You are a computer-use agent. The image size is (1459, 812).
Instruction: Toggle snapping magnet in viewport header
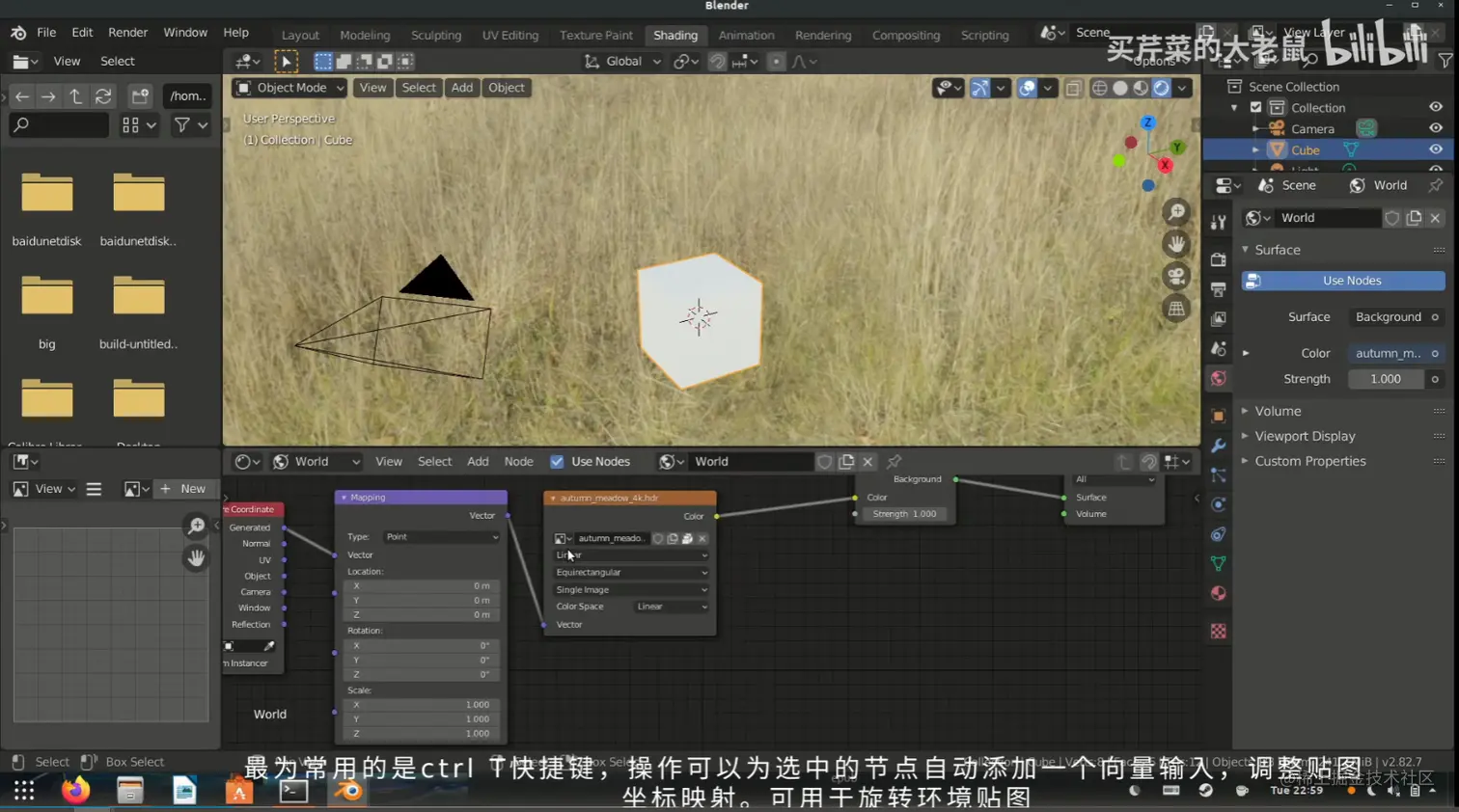tap(718, 61)
